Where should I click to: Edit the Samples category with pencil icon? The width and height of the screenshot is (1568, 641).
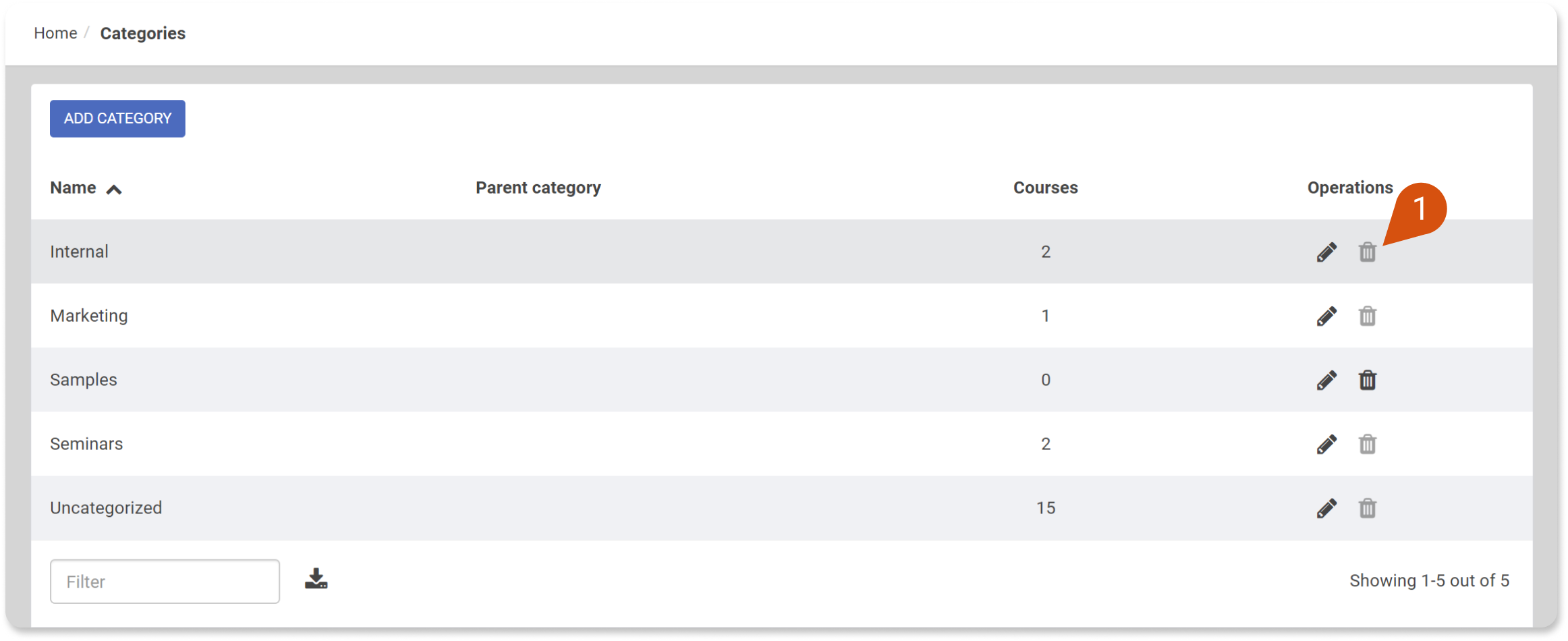(1326, 380)
